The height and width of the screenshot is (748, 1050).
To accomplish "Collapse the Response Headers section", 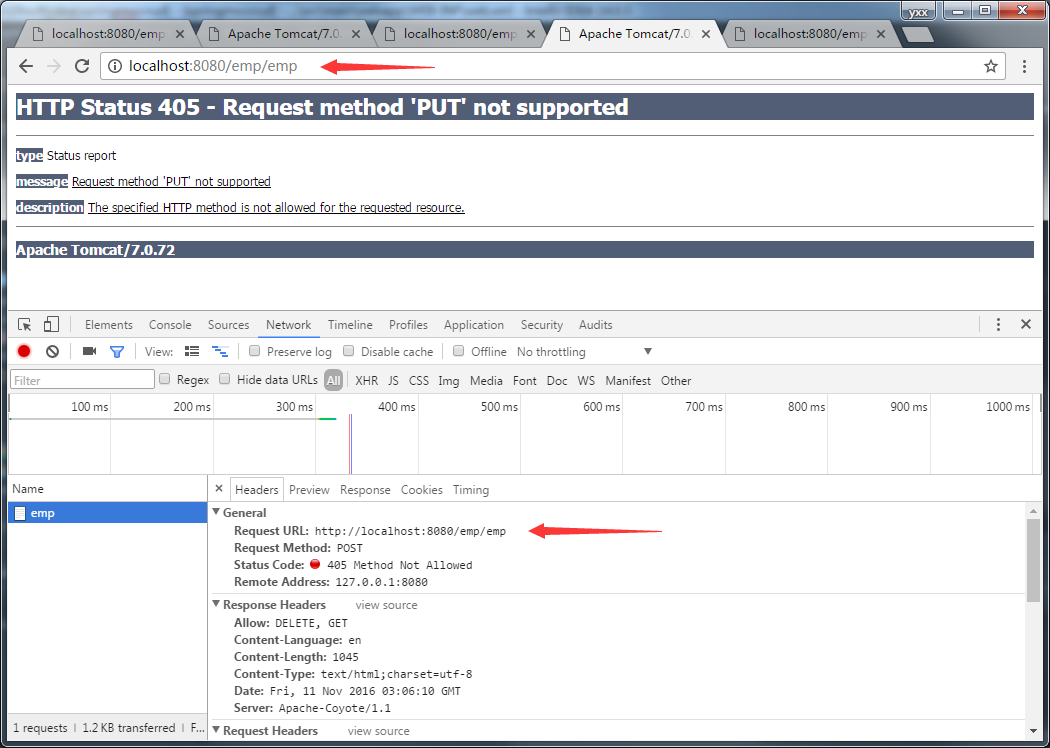I will [216, 605].
